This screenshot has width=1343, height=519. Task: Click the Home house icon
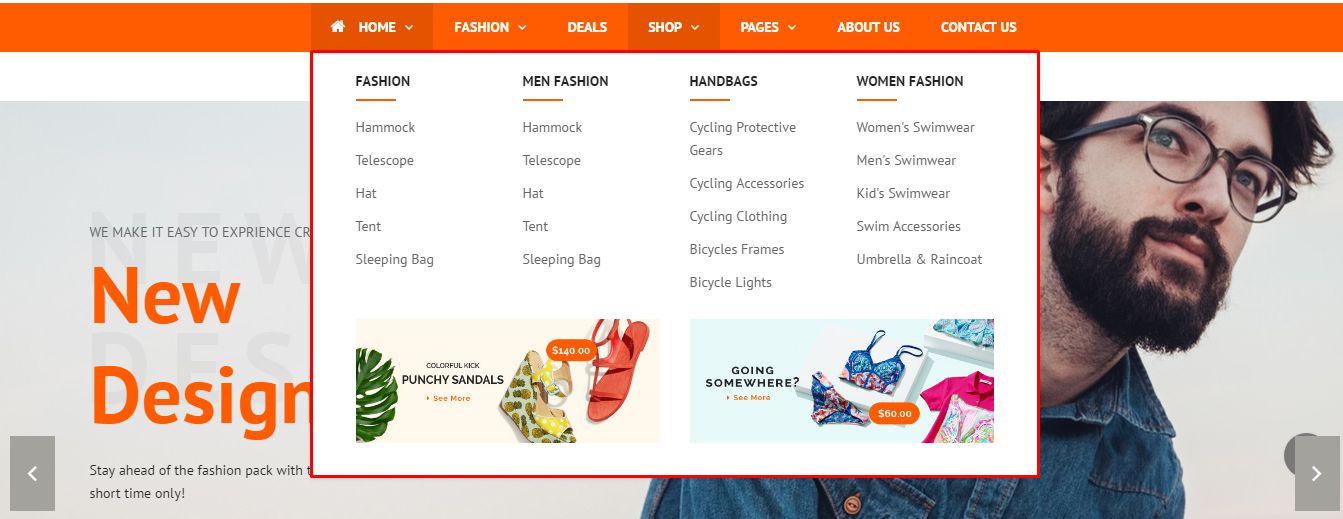coord(338,27)
